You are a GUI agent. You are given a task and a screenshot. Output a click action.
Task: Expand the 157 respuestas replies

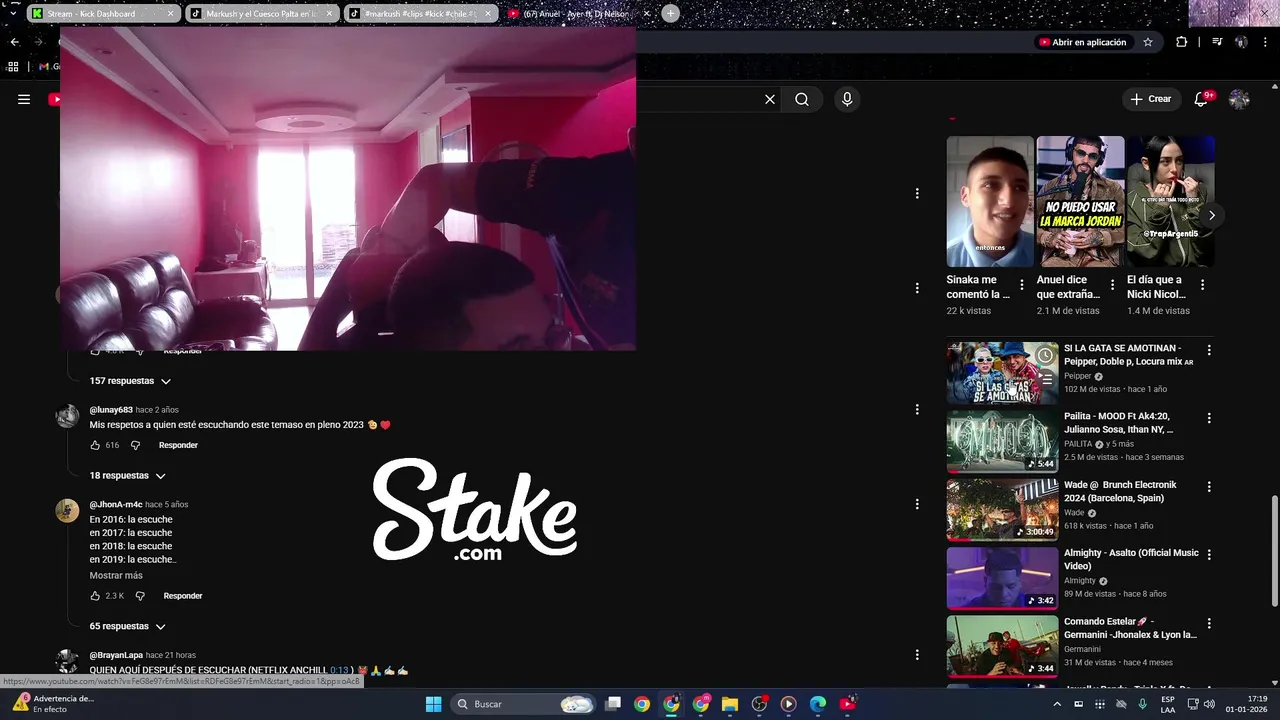point(130,381)
